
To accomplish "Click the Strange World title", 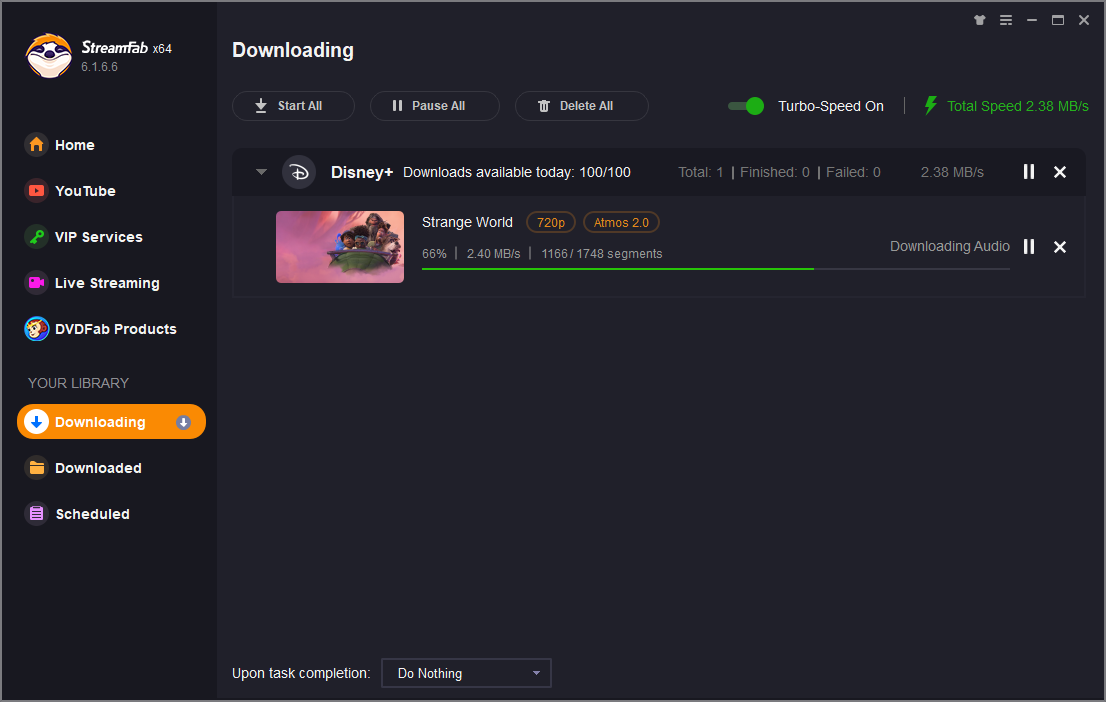I will click(x=467, y=222).
